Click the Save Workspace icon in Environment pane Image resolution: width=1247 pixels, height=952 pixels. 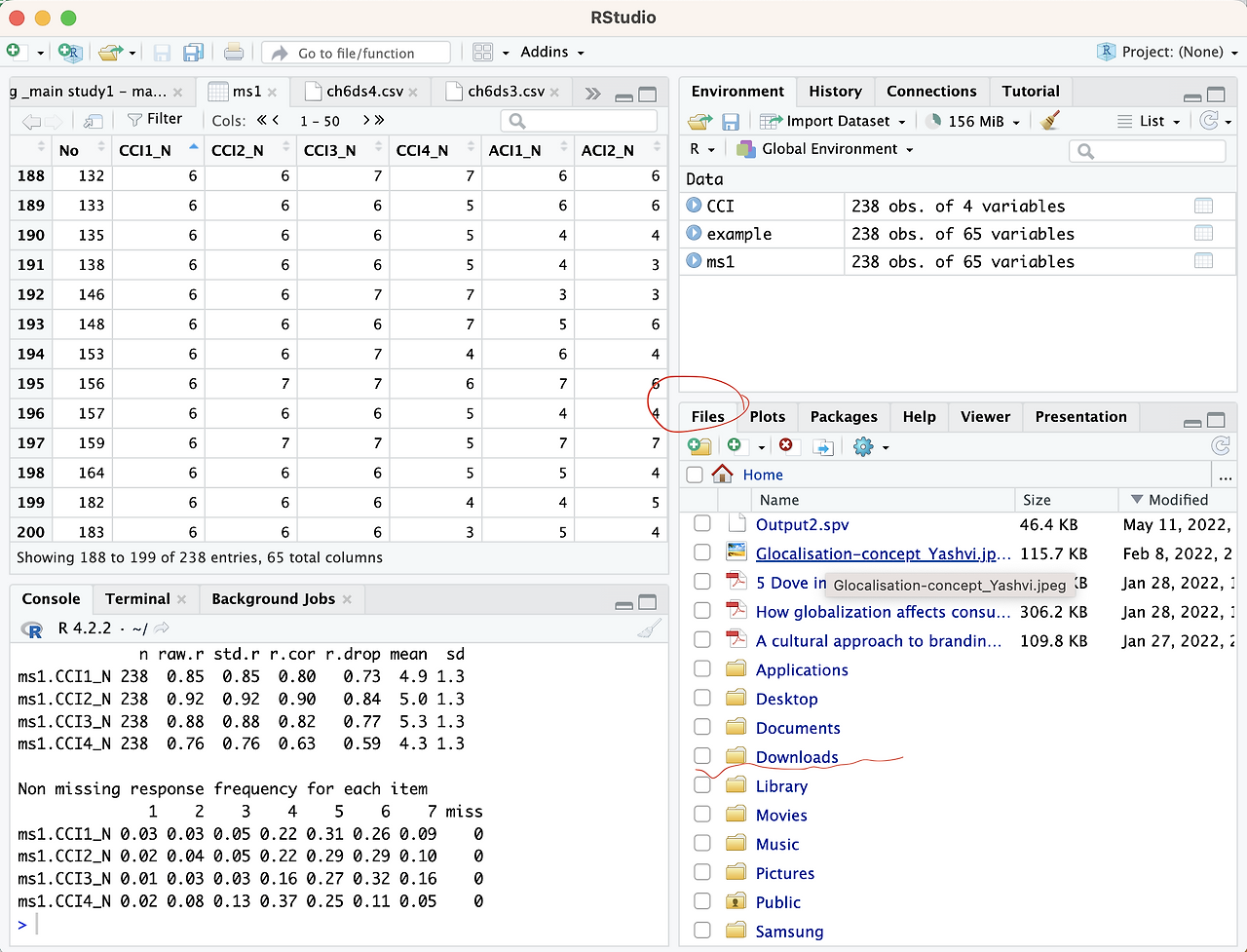click(730, 122)
